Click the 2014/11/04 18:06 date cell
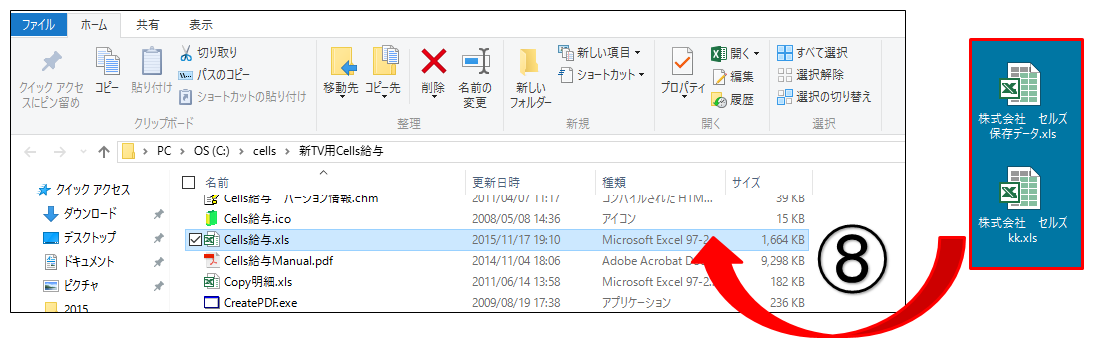The height and width of the screenshot is (360, 1115). (x=516, y=260)
